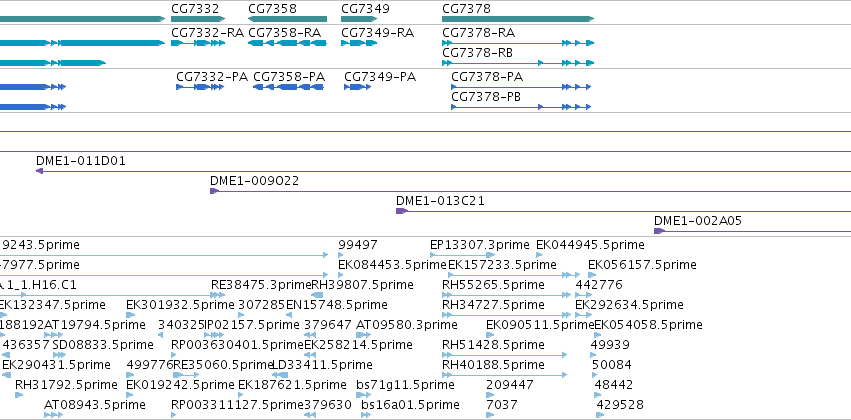
Task: Click the RH34727.5prime EST label
Action: [493, 305]
